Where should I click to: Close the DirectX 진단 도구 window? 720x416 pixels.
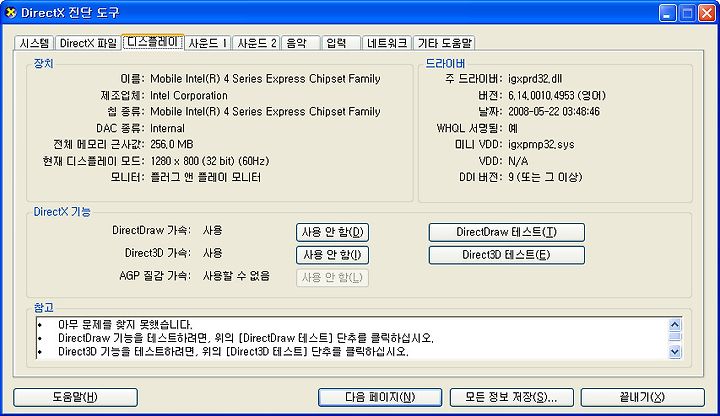(x=707, y=13)
